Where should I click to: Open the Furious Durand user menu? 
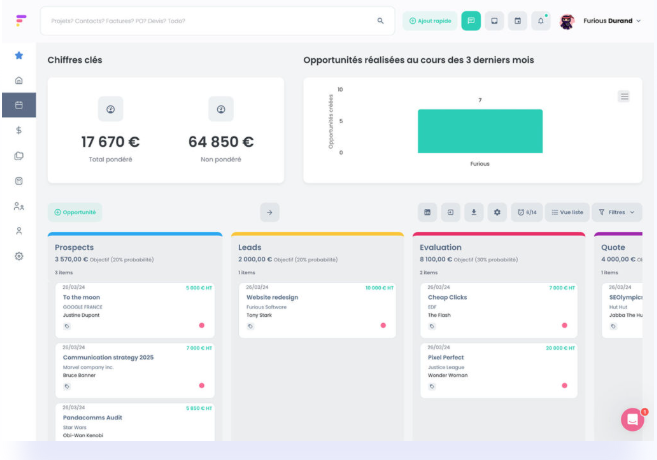click(600, 20)
